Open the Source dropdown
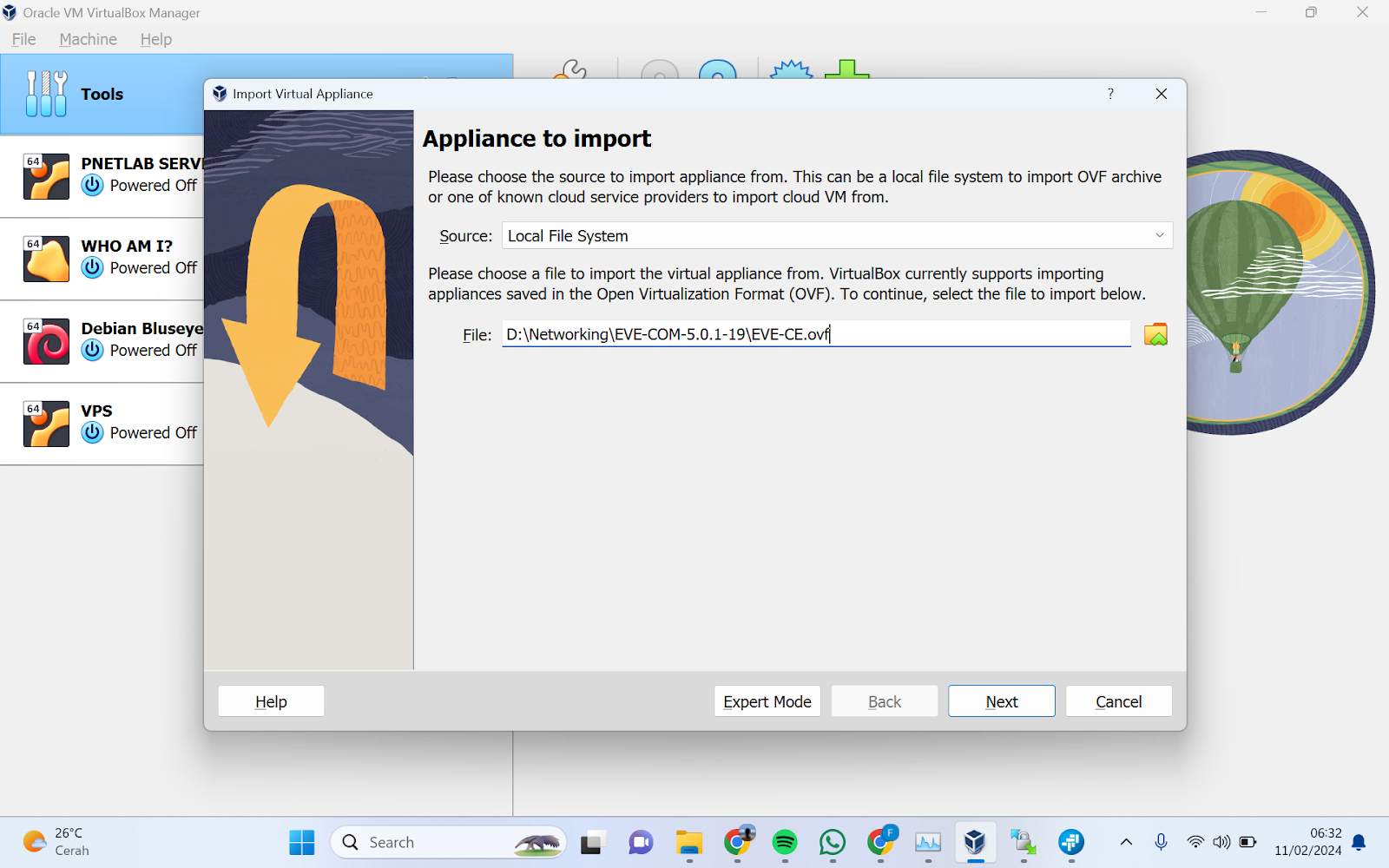The height and width of the screenshot is (868, 1389). click(x=837, y=235)
